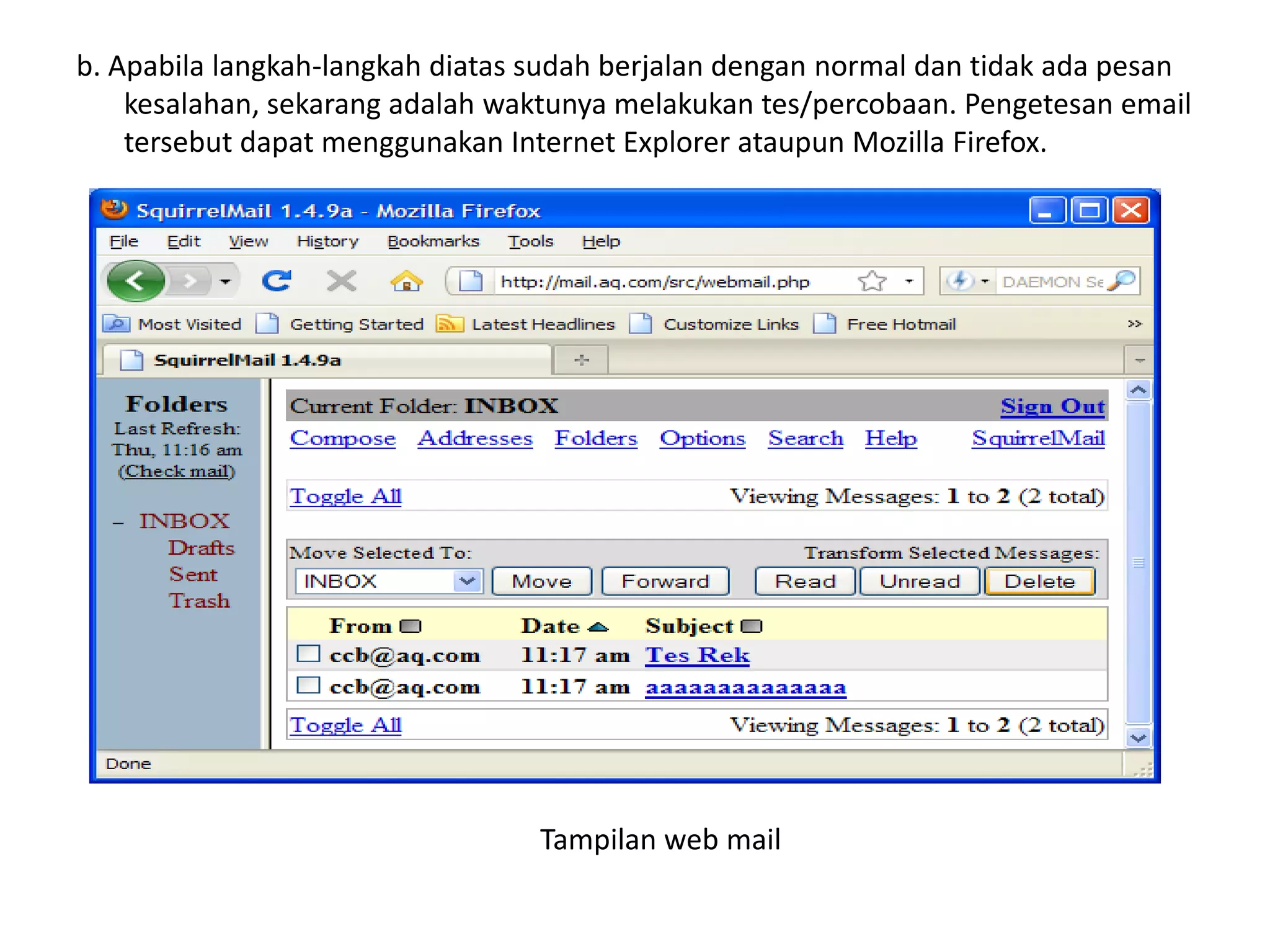This screenshot has width=1270, height=952.
Task: Open the History menu
Action: 327,241
